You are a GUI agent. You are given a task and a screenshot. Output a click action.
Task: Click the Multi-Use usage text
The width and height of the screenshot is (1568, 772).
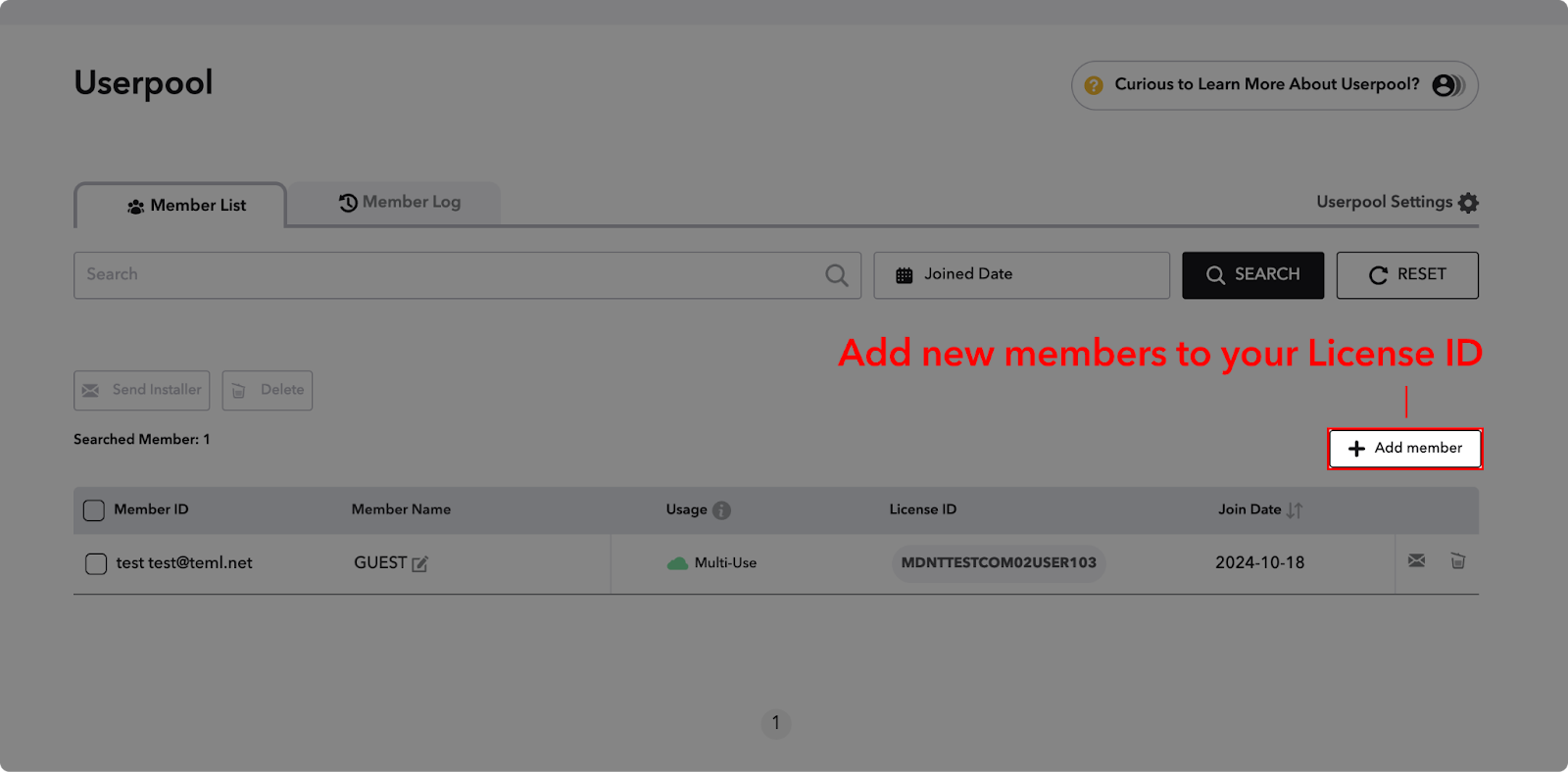click(725, 563)
